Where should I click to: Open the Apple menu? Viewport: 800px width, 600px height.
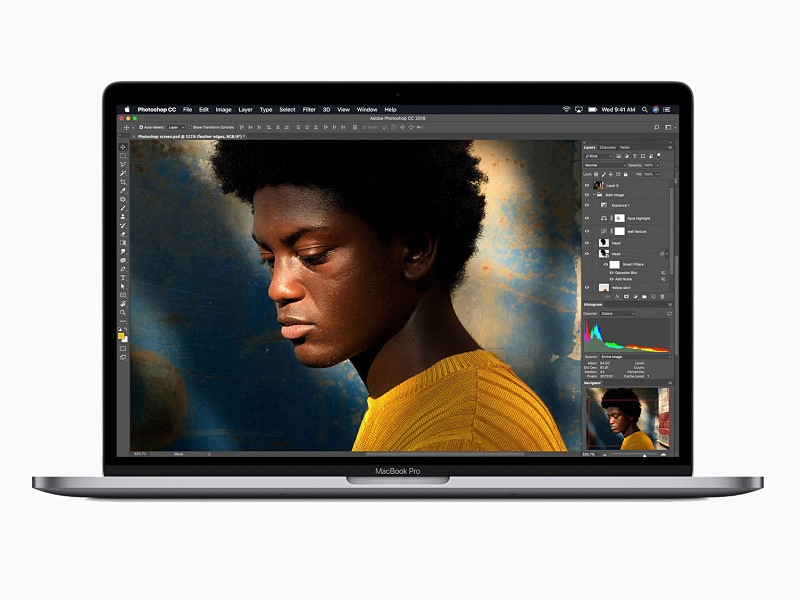127,109
